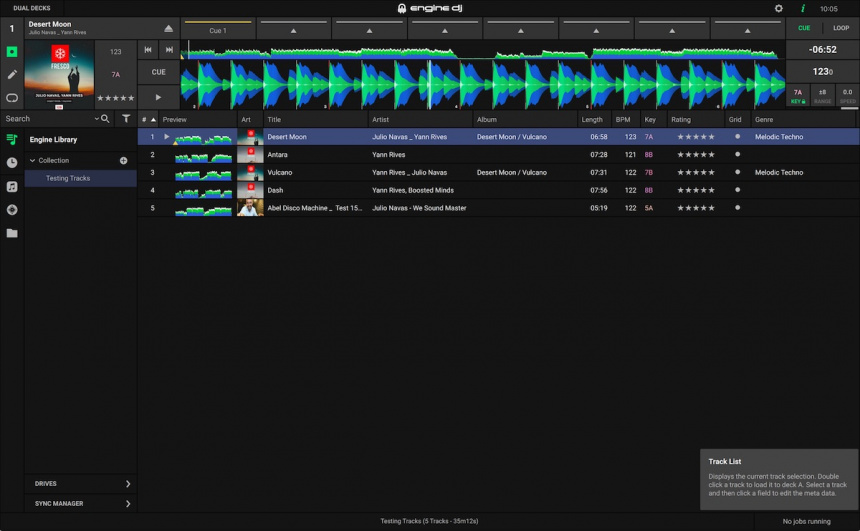This screenshot has width=860, height=531.
Task: Toggle grid dot for Antara
Action: click(x=737, y=154)
